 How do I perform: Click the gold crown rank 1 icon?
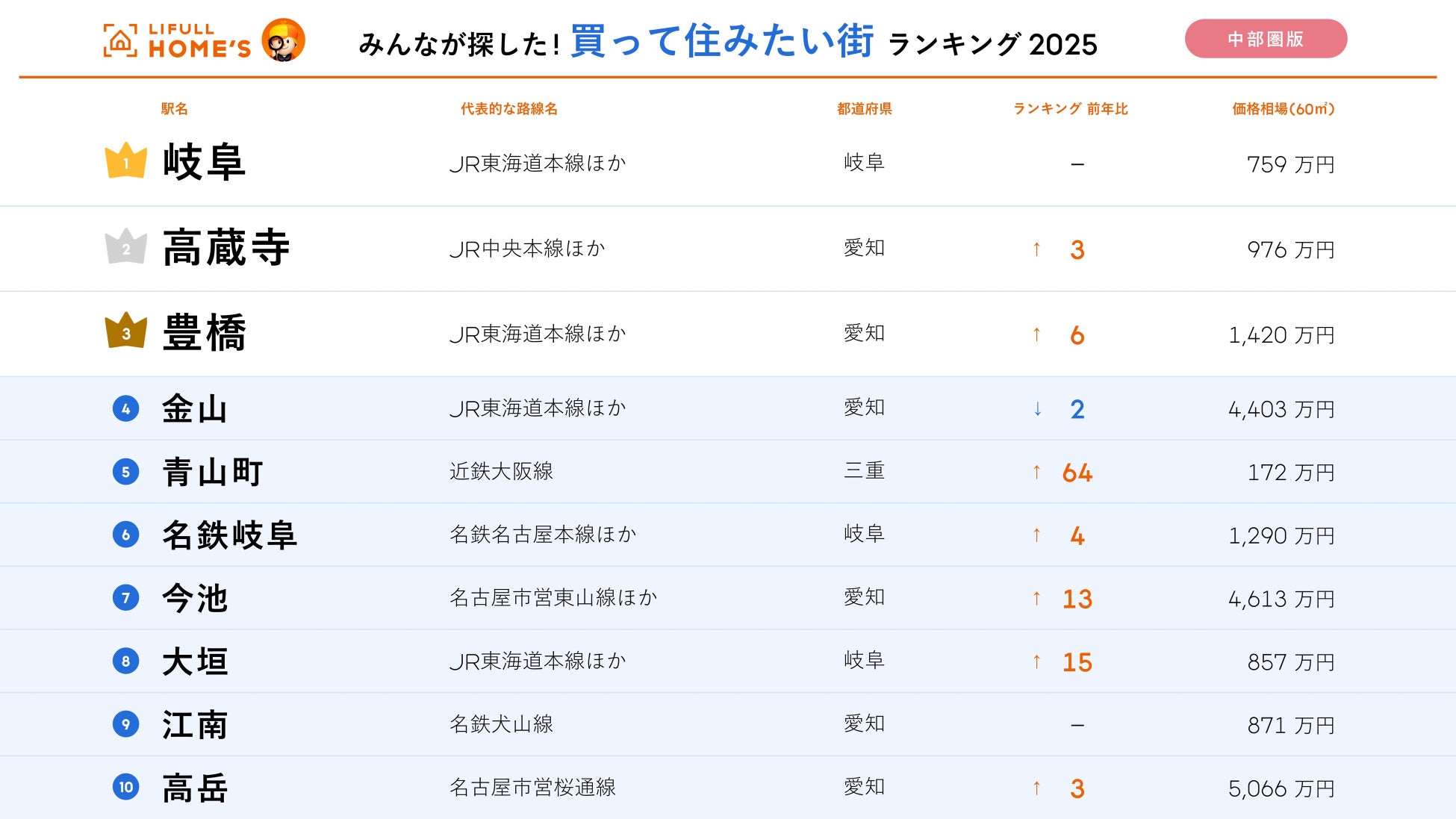click(x=125, y=161)
